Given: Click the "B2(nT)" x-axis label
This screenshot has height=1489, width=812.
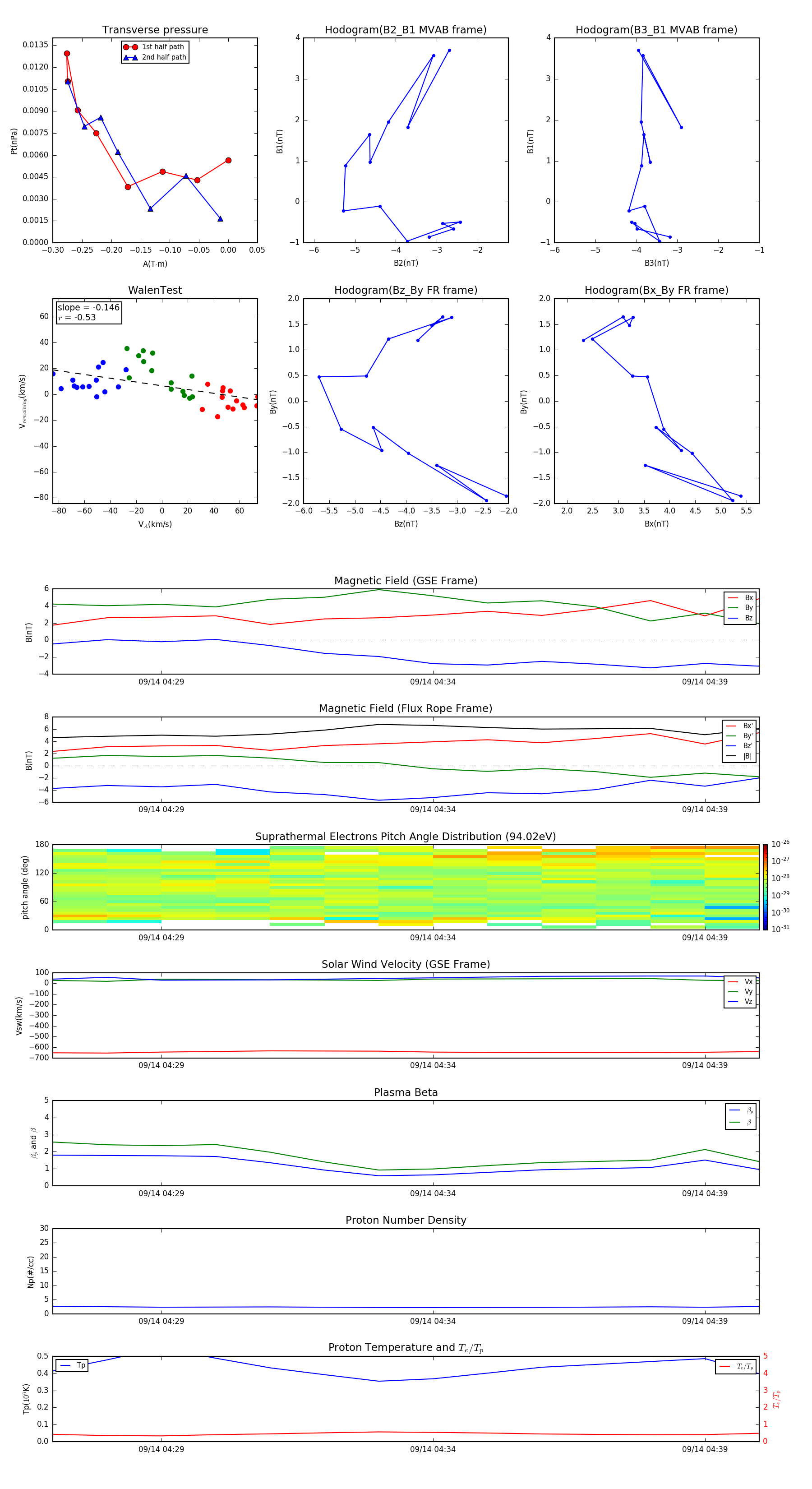Looking at the screenshot, I should pyautogui.click(x=406, y=263).
